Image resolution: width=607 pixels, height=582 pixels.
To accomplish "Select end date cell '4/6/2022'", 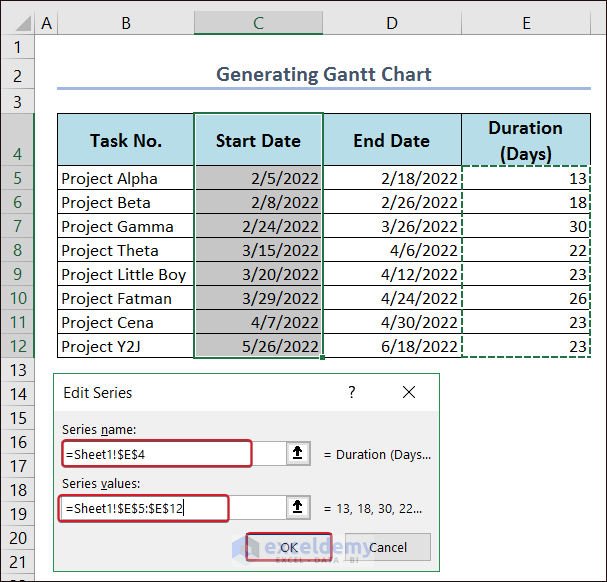I will coord(392,250).
